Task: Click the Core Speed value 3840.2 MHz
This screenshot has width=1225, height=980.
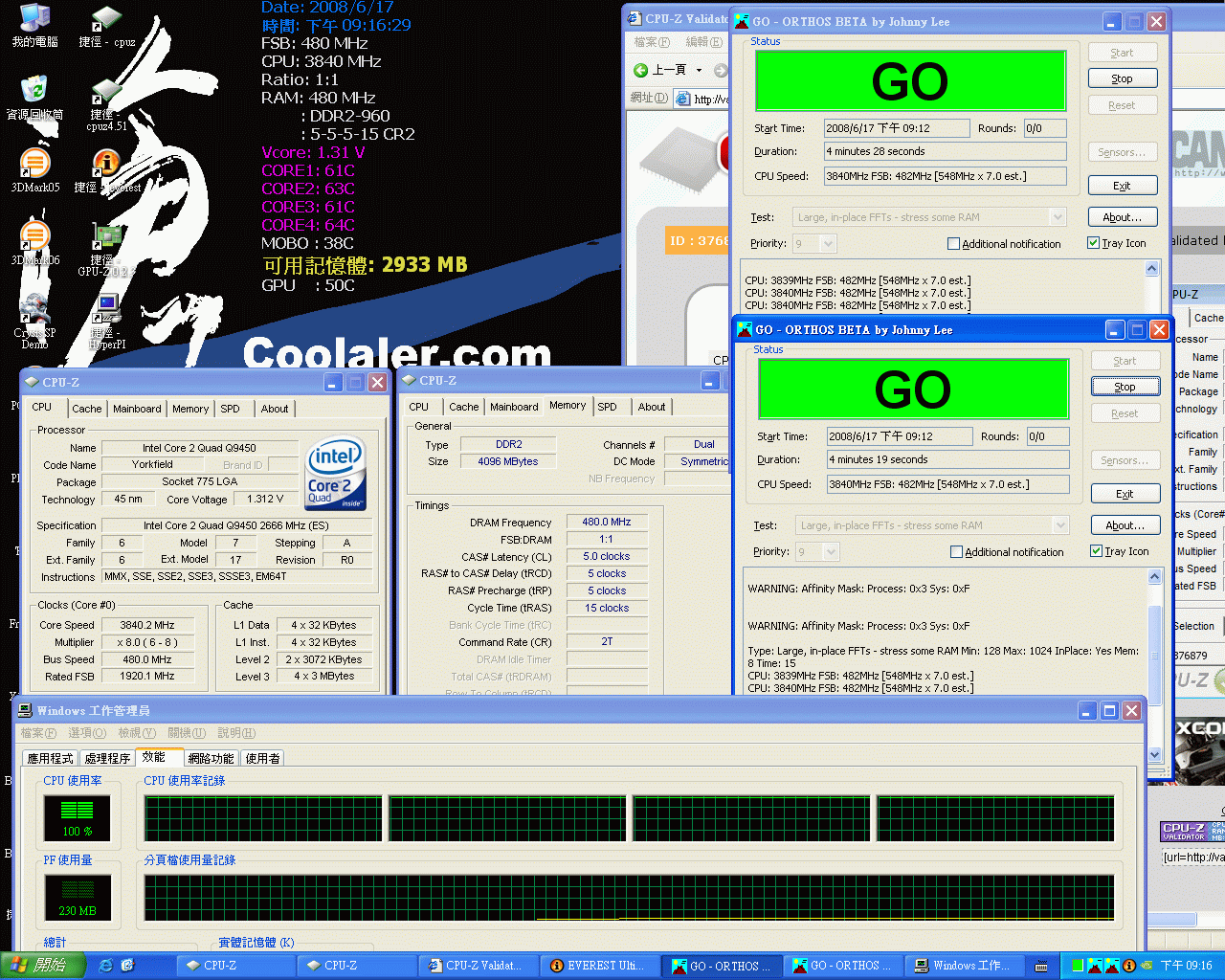Action: point(147,625)
